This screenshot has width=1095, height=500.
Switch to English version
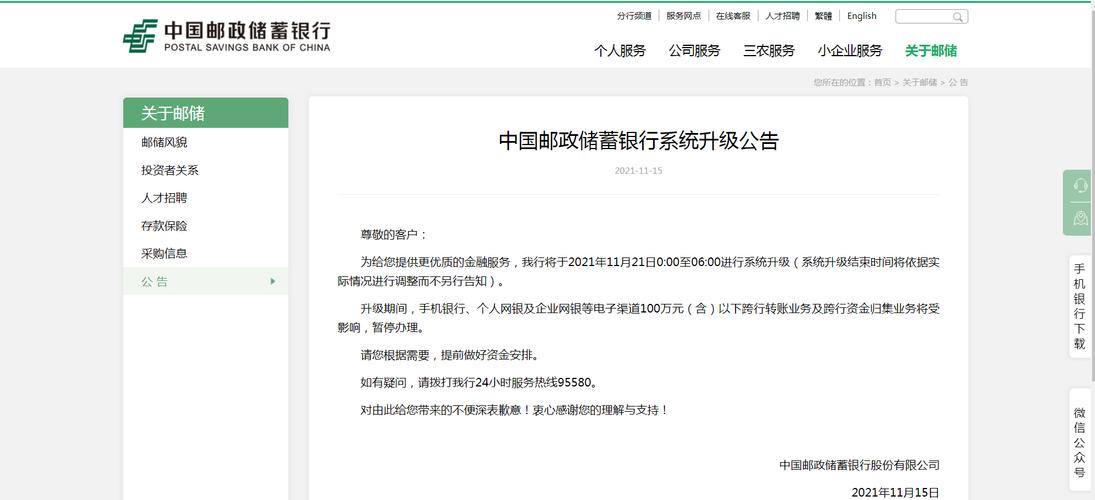[862, 16]
